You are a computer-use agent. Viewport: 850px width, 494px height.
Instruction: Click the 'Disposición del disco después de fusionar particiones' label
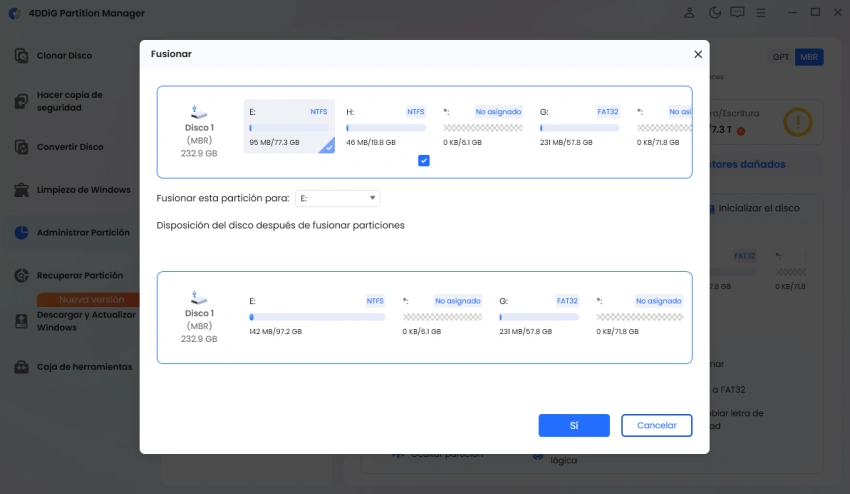(x=280, y=226)
